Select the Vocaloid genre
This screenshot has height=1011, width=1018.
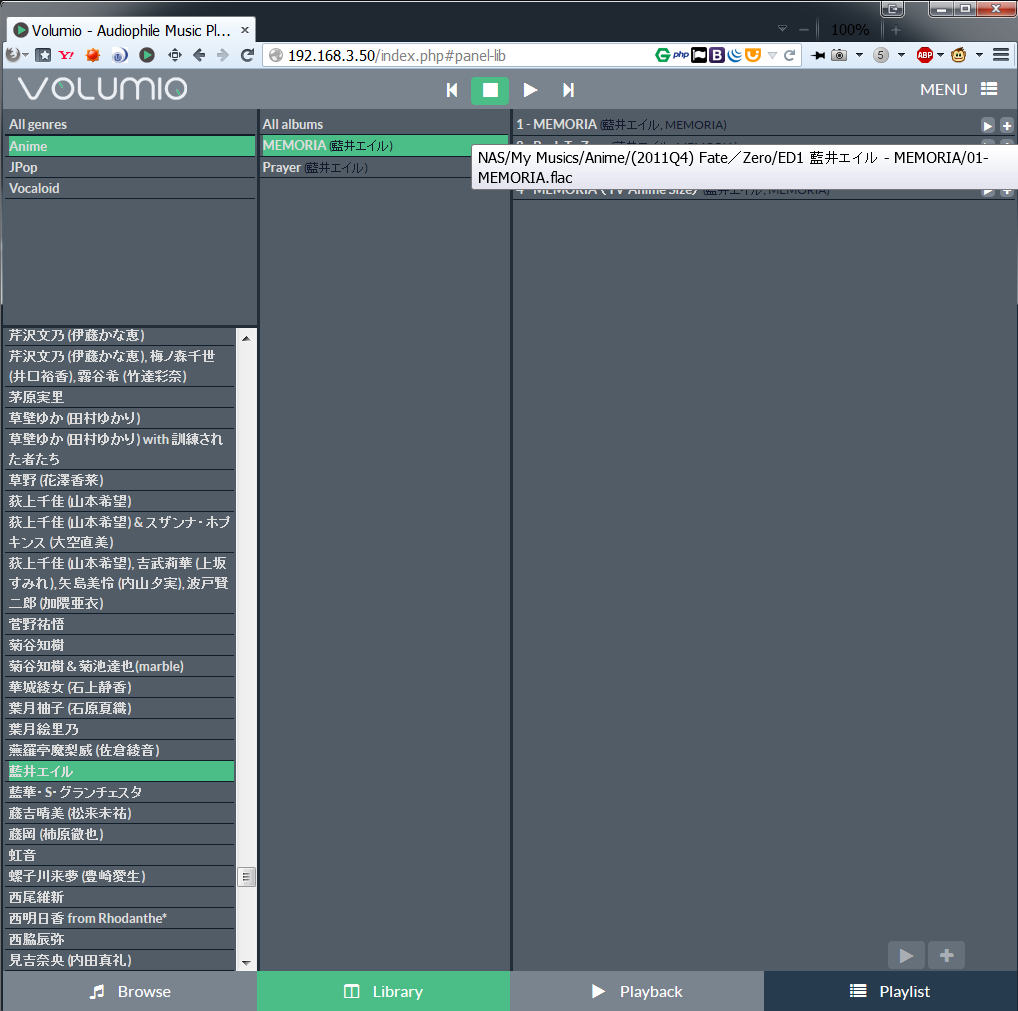click(130, 188)
